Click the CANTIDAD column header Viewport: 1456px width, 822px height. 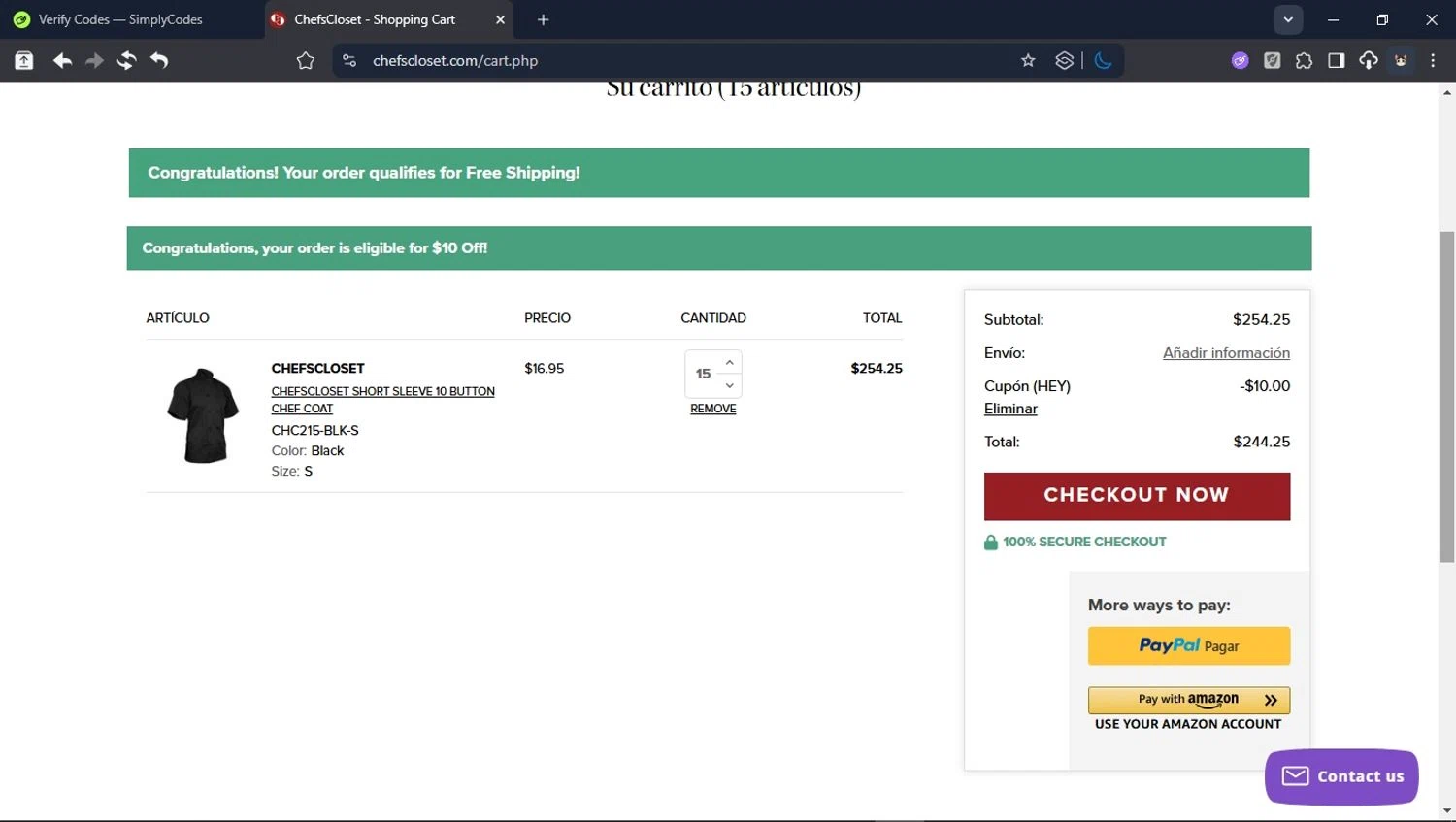point(713,318)
